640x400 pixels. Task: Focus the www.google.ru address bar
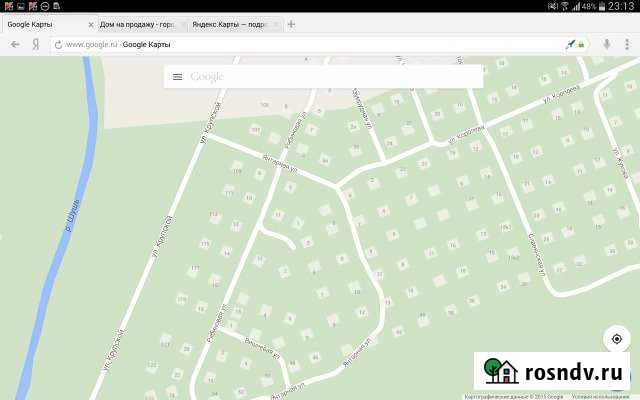point(300,45)
